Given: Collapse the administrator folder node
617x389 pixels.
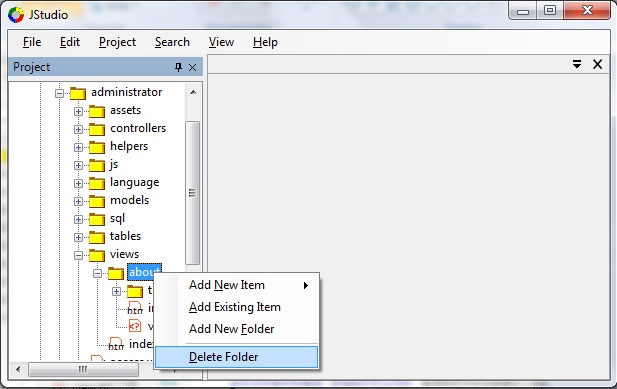Looking at the screenshot, I should (59, 93).
